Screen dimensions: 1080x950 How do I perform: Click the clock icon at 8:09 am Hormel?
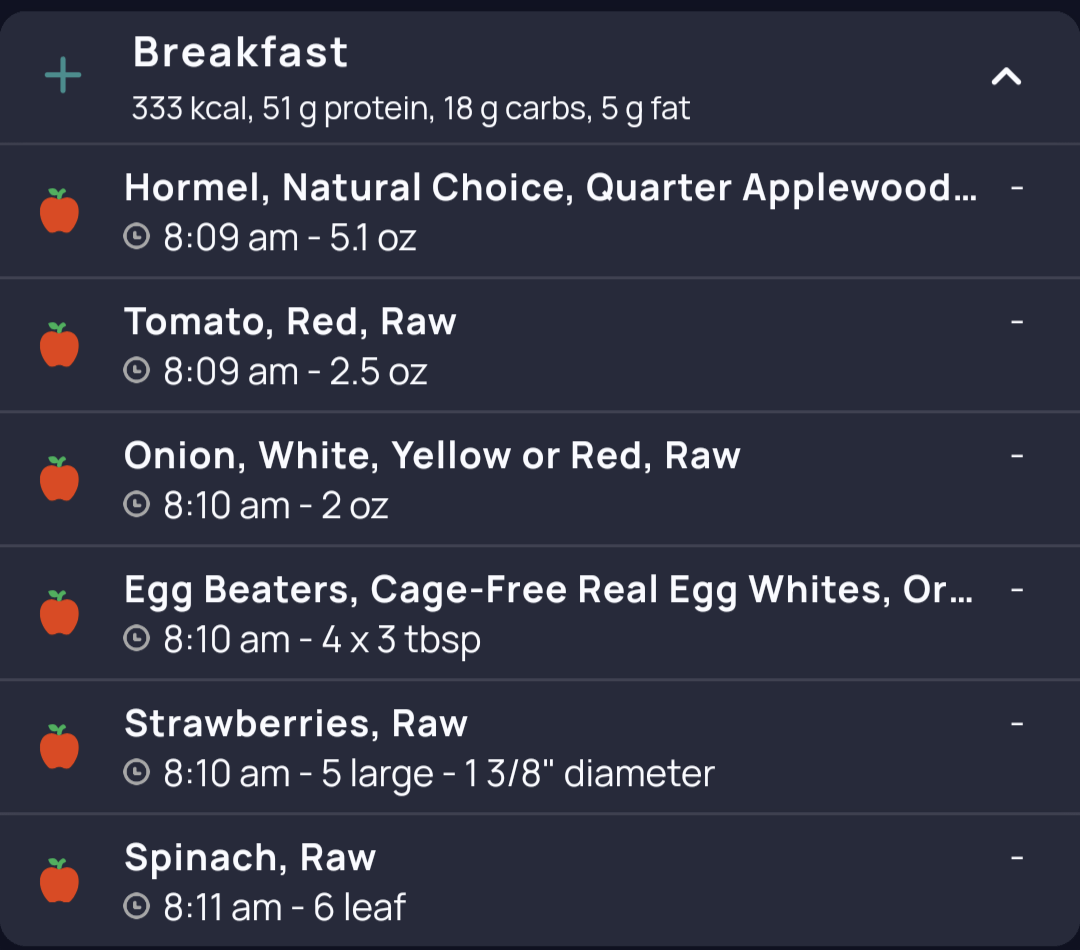[136, 236]
